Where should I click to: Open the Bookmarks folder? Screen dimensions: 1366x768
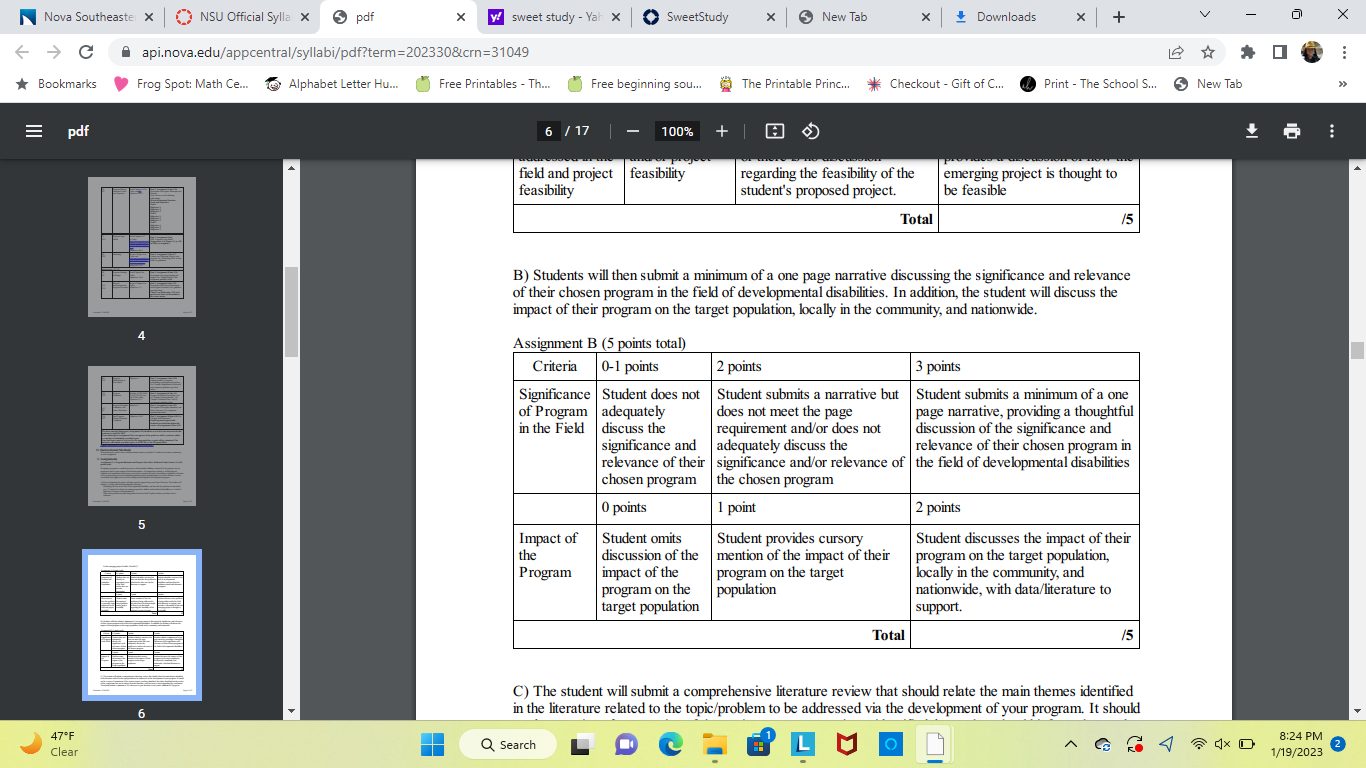[x=56, y=84]
